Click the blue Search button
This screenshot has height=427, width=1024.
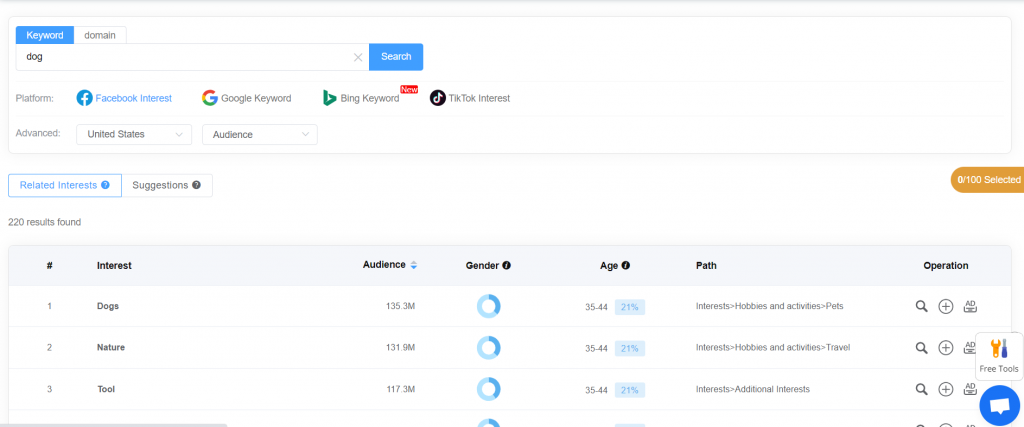pos(396,57)
